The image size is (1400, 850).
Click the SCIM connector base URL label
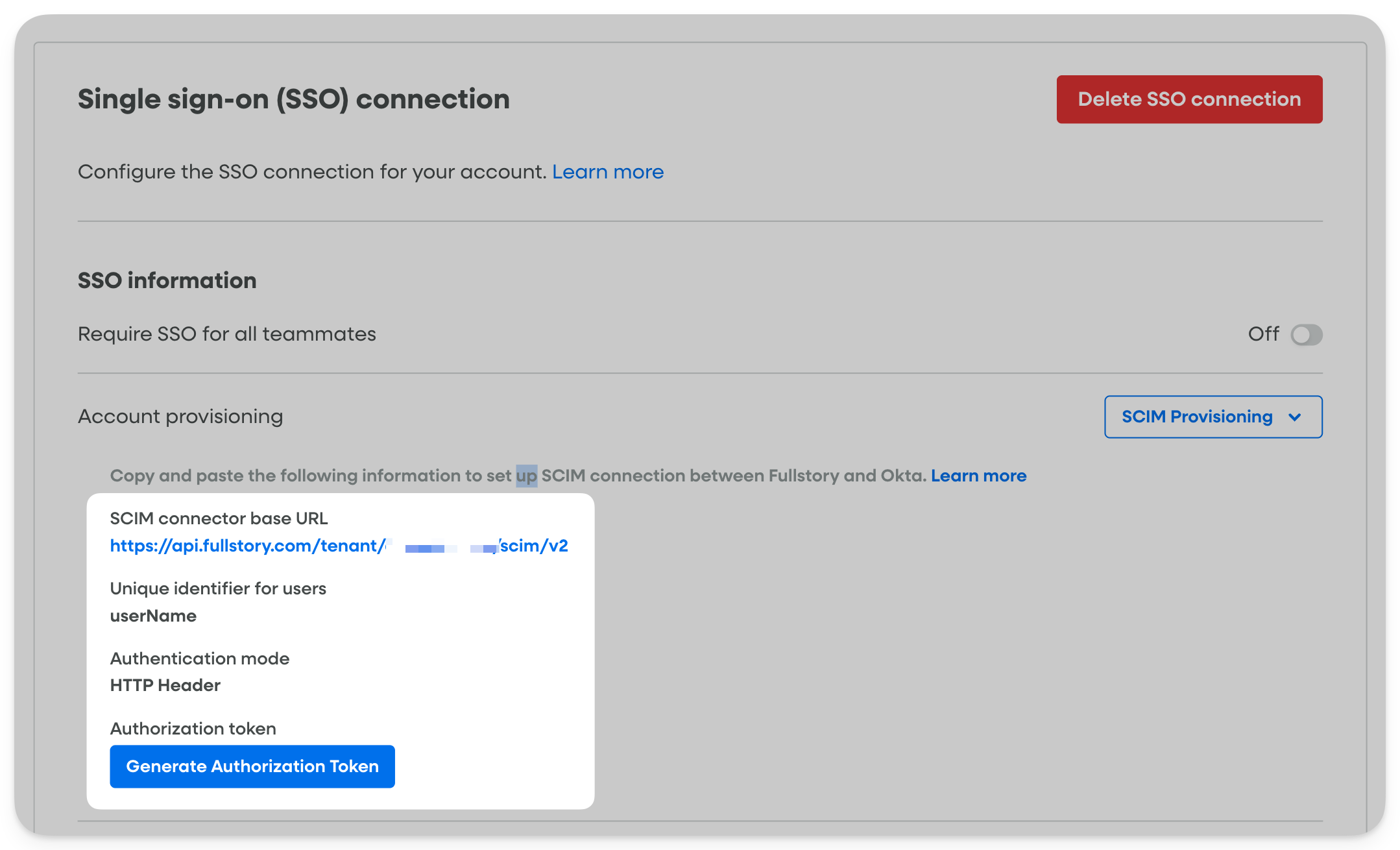point(219,518)
